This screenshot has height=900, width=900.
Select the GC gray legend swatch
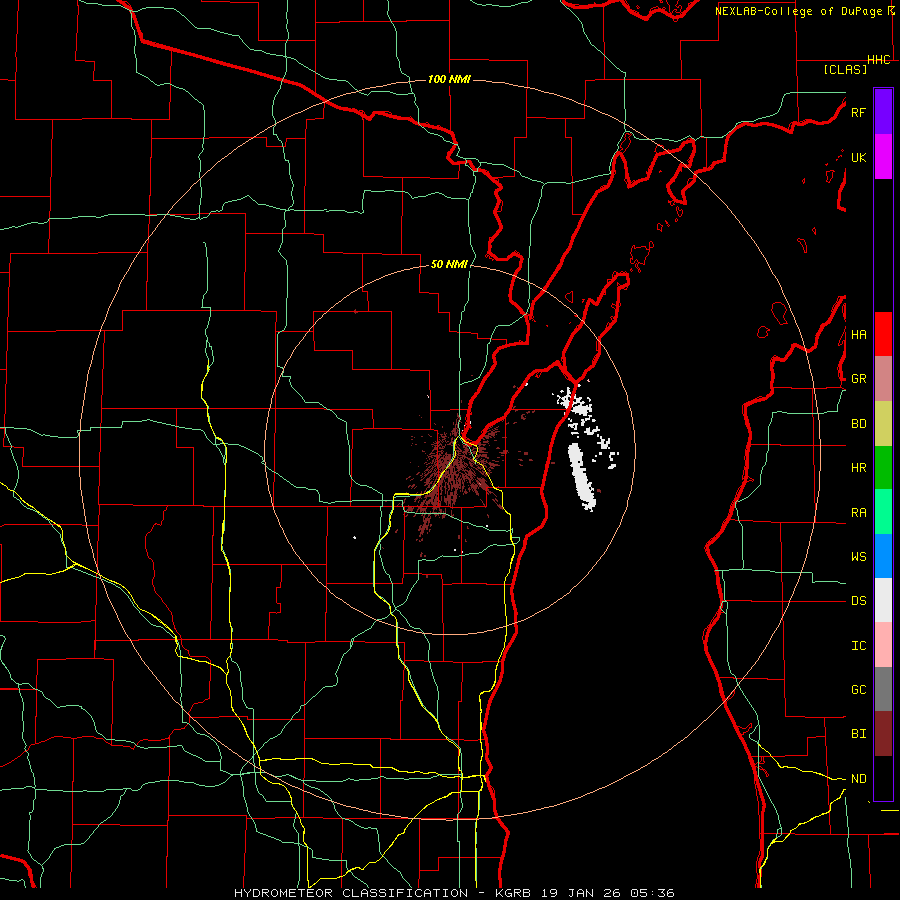pyautogui.click(x=883, y=689)
